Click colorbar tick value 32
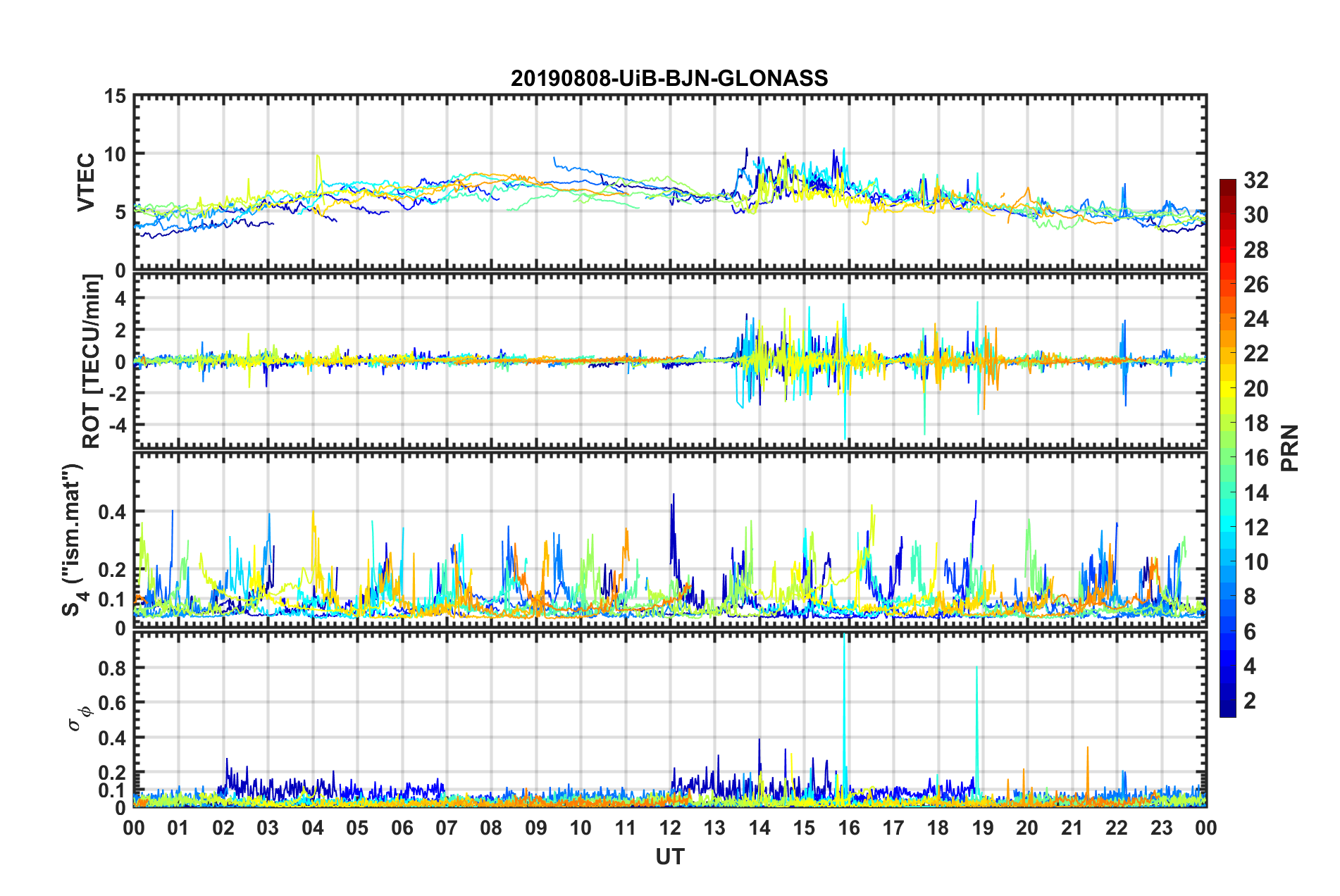 pyautogui.click(x=1255, y=180)
